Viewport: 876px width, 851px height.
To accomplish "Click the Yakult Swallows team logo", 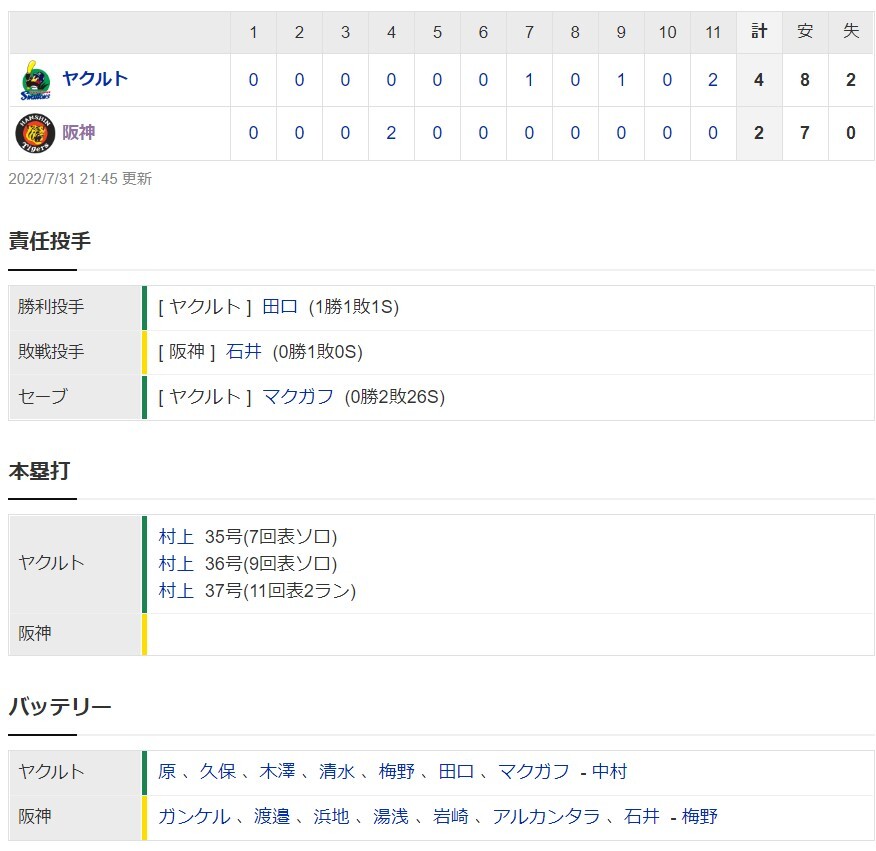I will pos(35,80).
